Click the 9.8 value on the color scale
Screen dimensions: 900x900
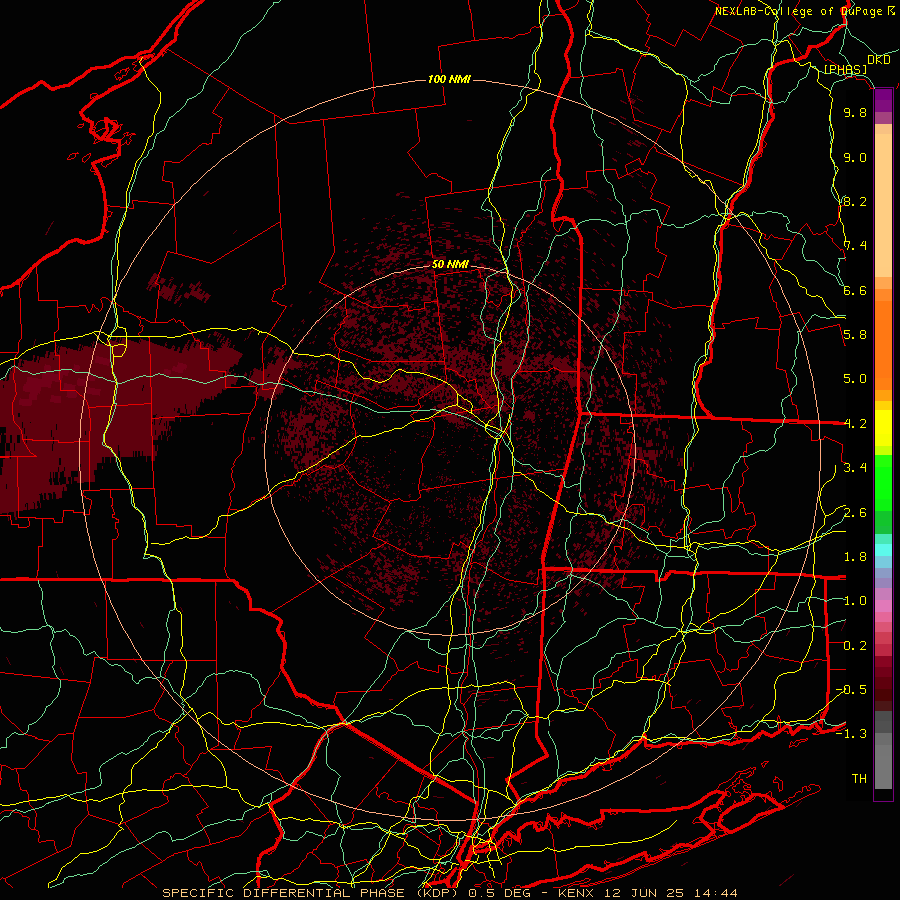click(x=855, y=112)
